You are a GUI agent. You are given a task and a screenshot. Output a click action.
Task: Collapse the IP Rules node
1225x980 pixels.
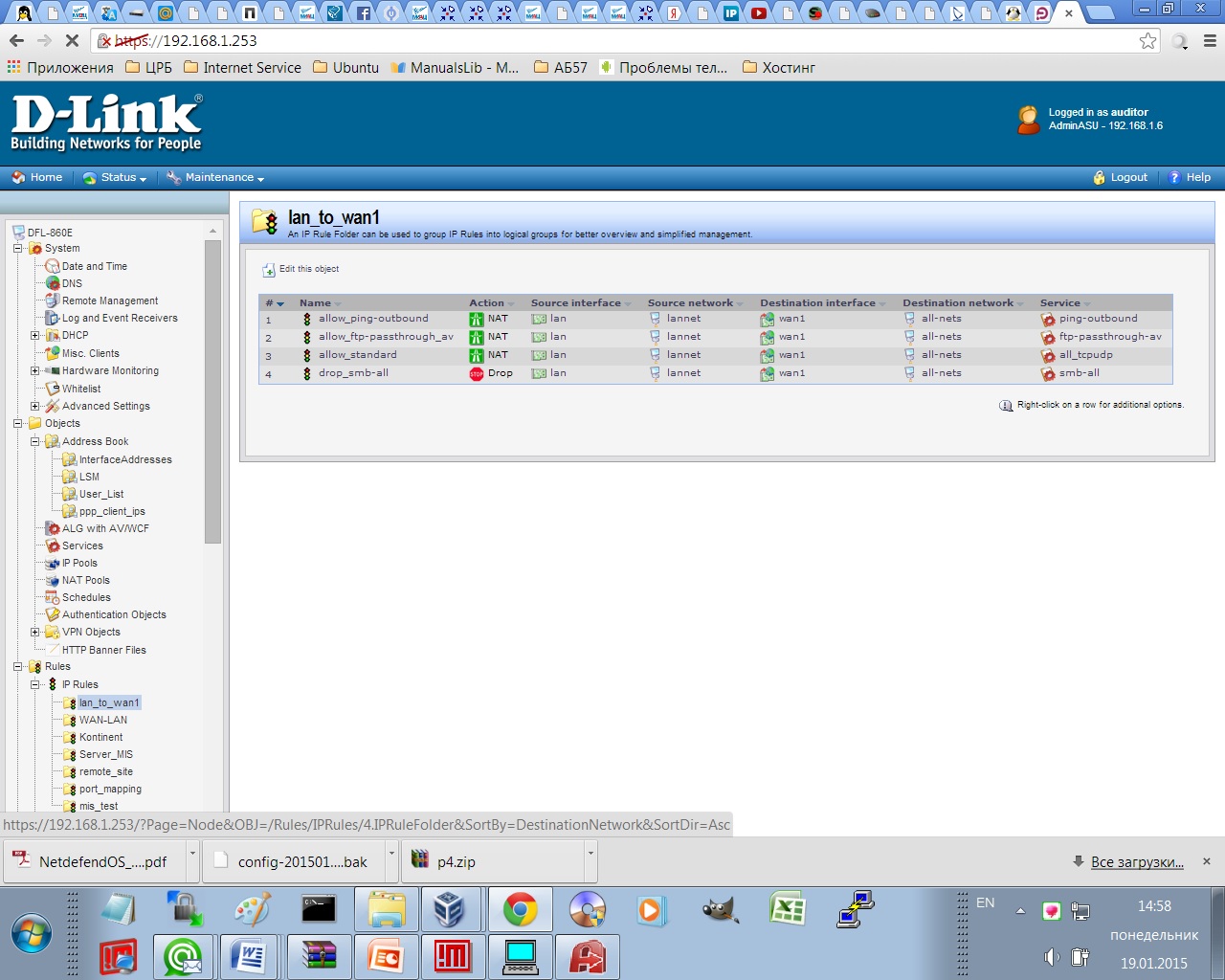click(x=35, y=684)
